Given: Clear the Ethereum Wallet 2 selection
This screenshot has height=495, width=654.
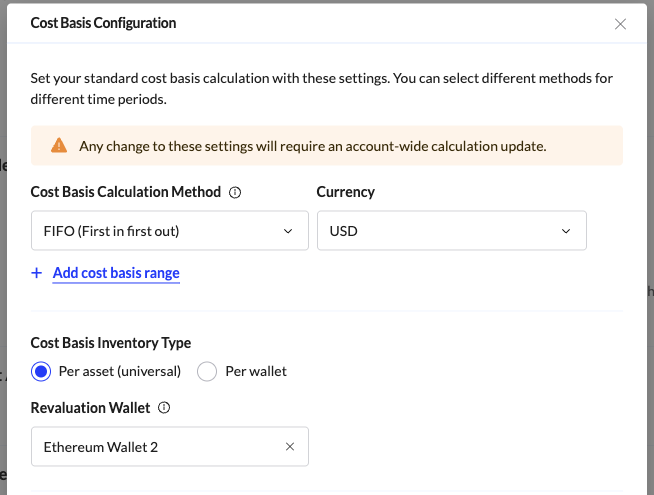Looking at the screenshot, I should (x=290, y=447).
